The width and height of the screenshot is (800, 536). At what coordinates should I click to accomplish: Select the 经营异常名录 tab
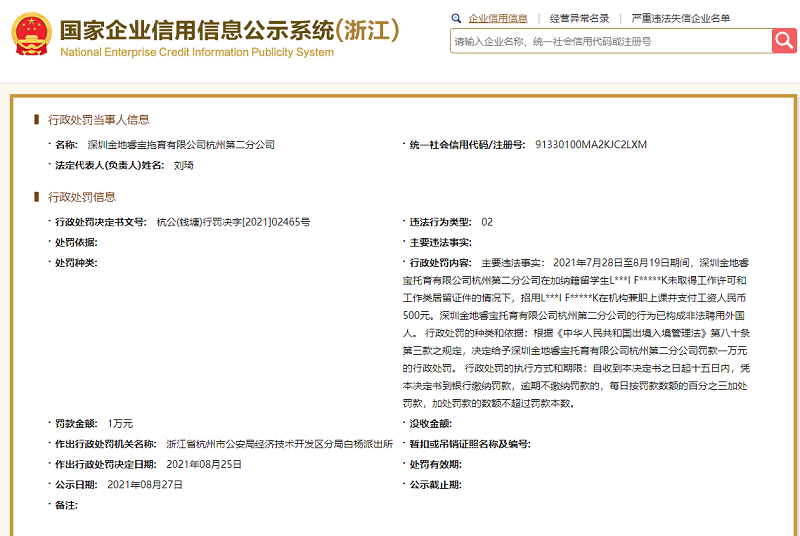point(579,18)
